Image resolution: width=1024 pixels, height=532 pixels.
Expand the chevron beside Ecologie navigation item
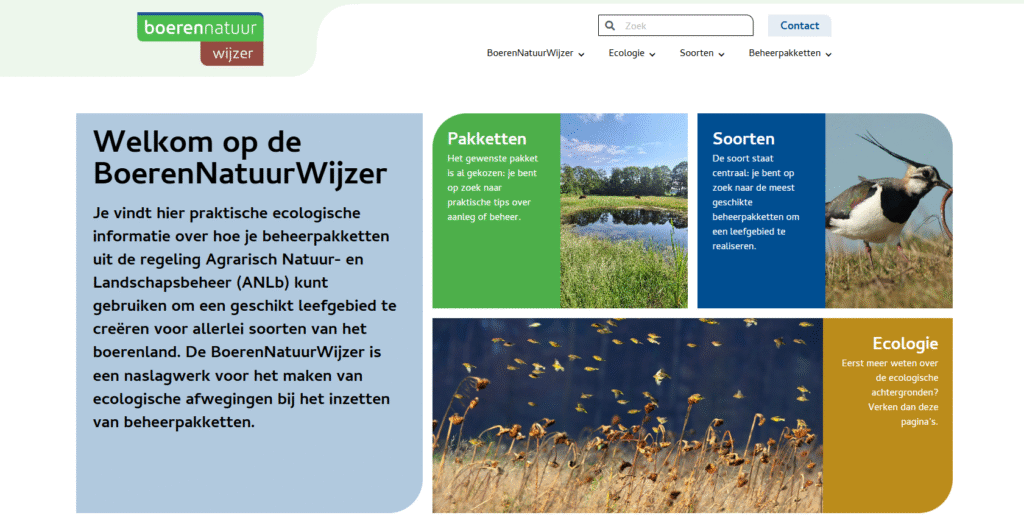[x=652, y=54]
